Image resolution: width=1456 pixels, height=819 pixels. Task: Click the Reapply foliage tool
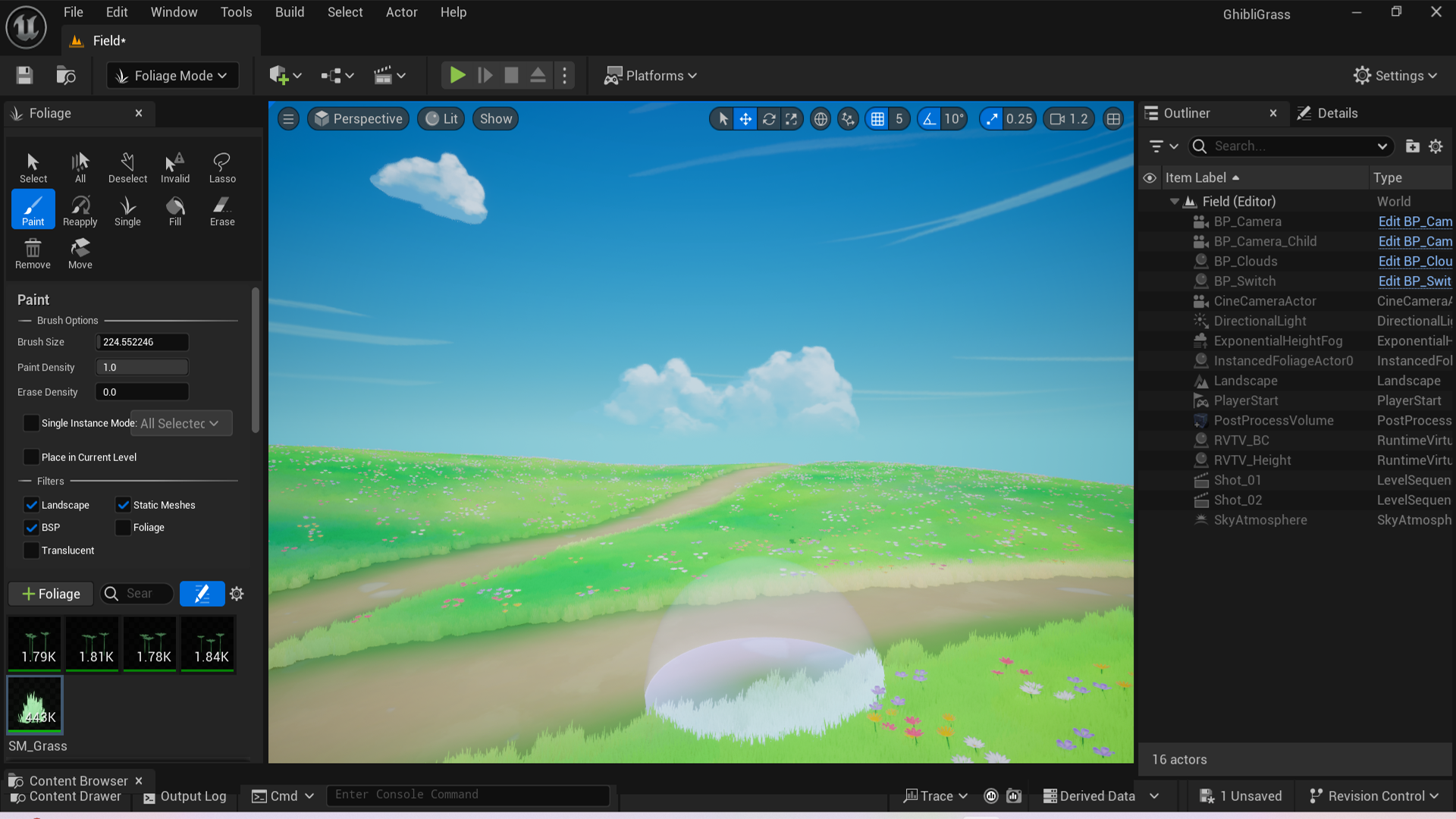click(80, 209)
